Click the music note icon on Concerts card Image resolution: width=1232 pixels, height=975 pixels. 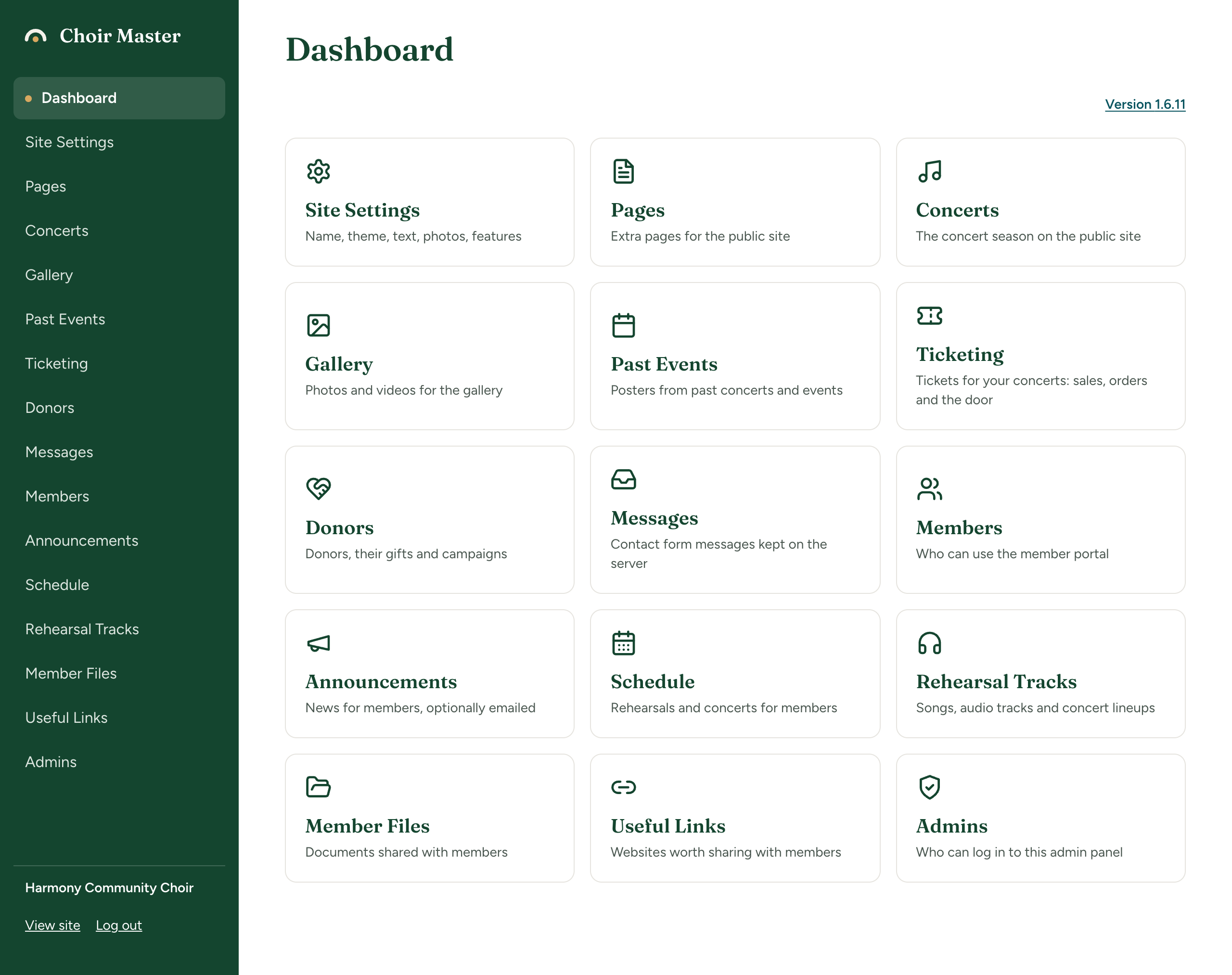(x=929, y=171)
